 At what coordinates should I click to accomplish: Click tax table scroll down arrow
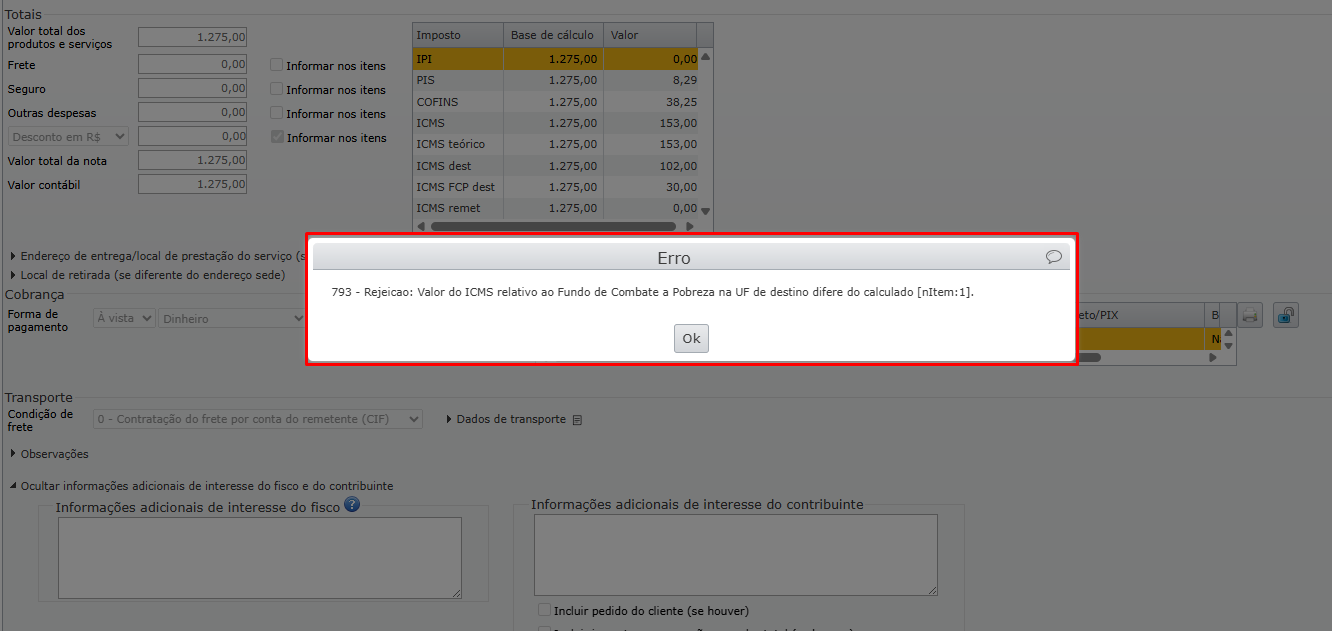706,211
